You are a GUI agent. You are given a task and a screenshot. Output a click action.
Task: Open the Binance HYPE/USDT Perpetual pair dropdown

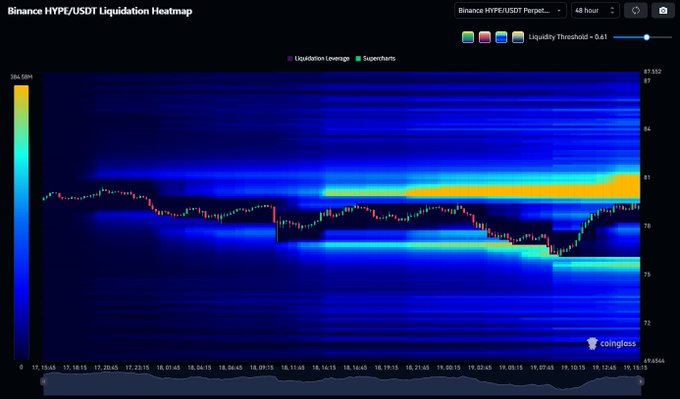click(510, 10)
